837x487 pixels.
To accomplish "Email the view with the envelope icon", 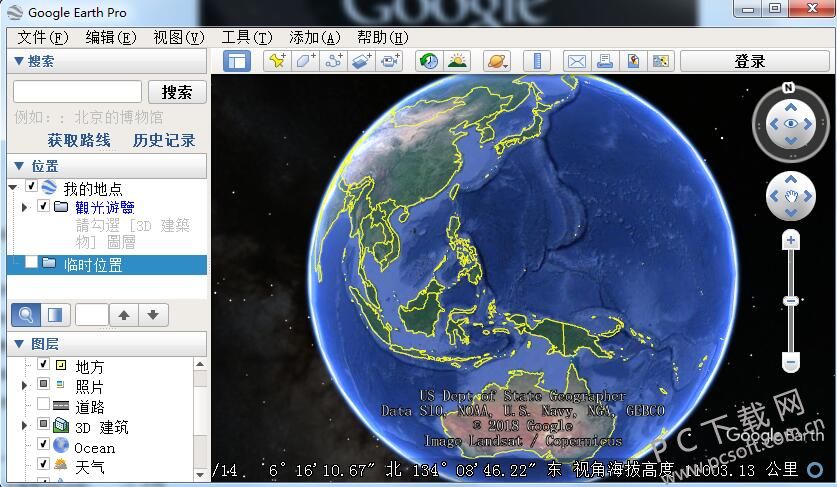I will coord(577,61).
